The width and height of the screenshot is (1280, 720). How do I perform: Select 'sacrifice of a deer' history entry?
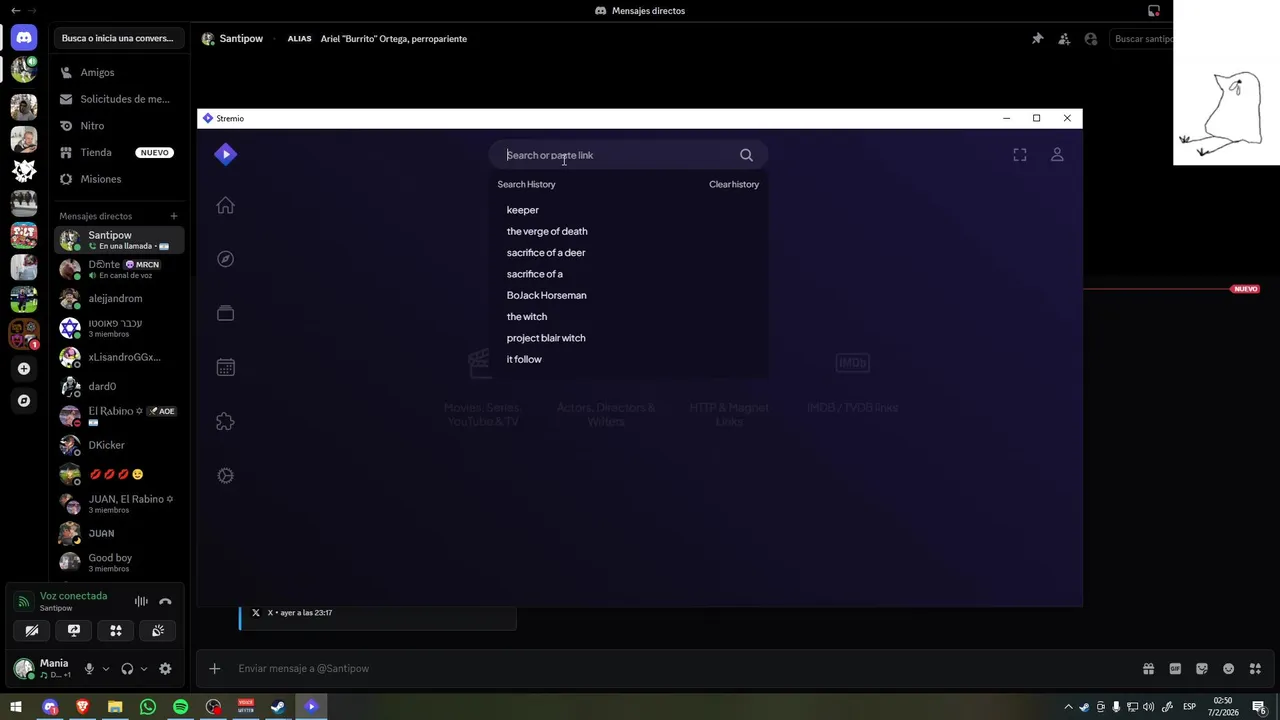(x=546, y=252)
